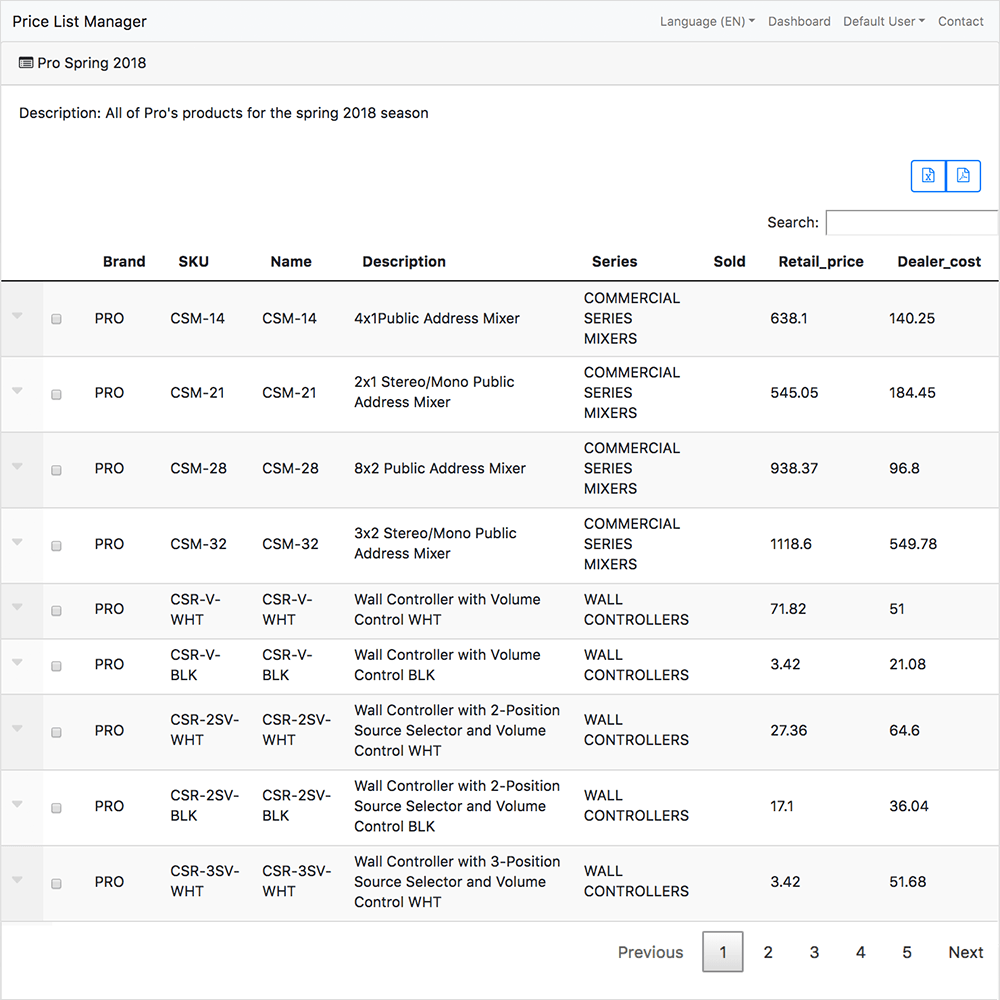Open the Price List Manager home link
This screenshot has width=1000, height=1000.
pyautogui.click(x=80, y=22)
